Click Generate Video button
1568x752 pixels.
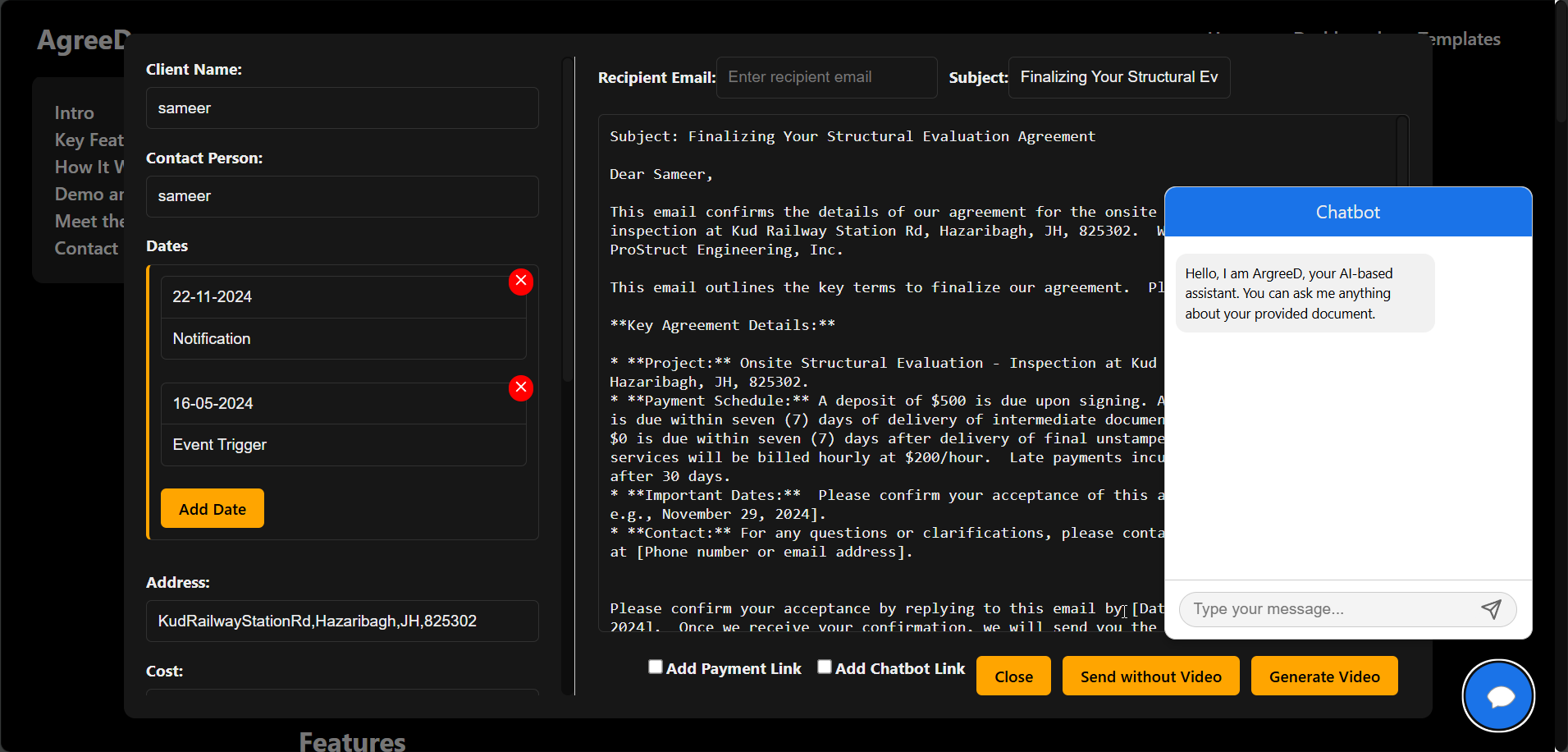[1324, 676]
